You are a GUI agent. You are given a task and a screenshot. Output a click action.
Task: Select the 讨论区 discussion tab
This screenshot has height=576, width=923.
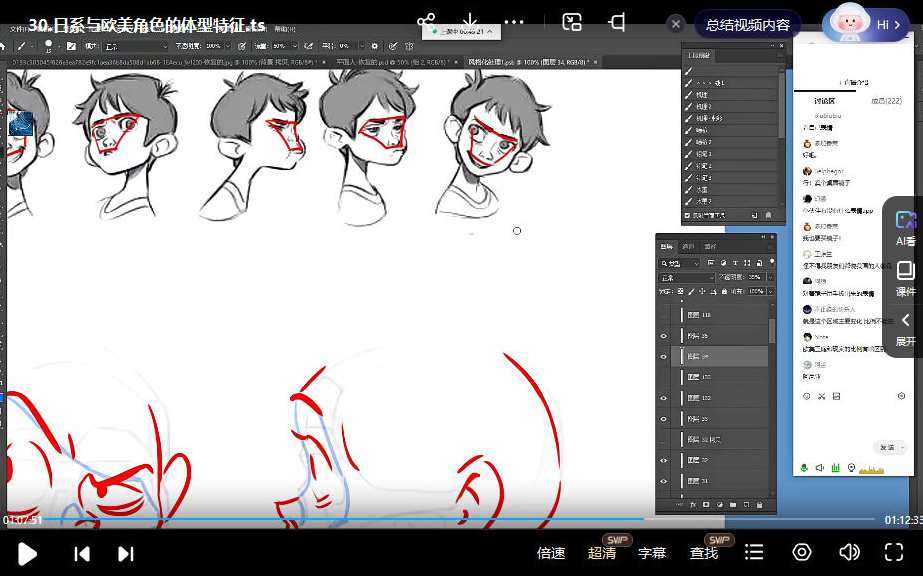point(824,101)
